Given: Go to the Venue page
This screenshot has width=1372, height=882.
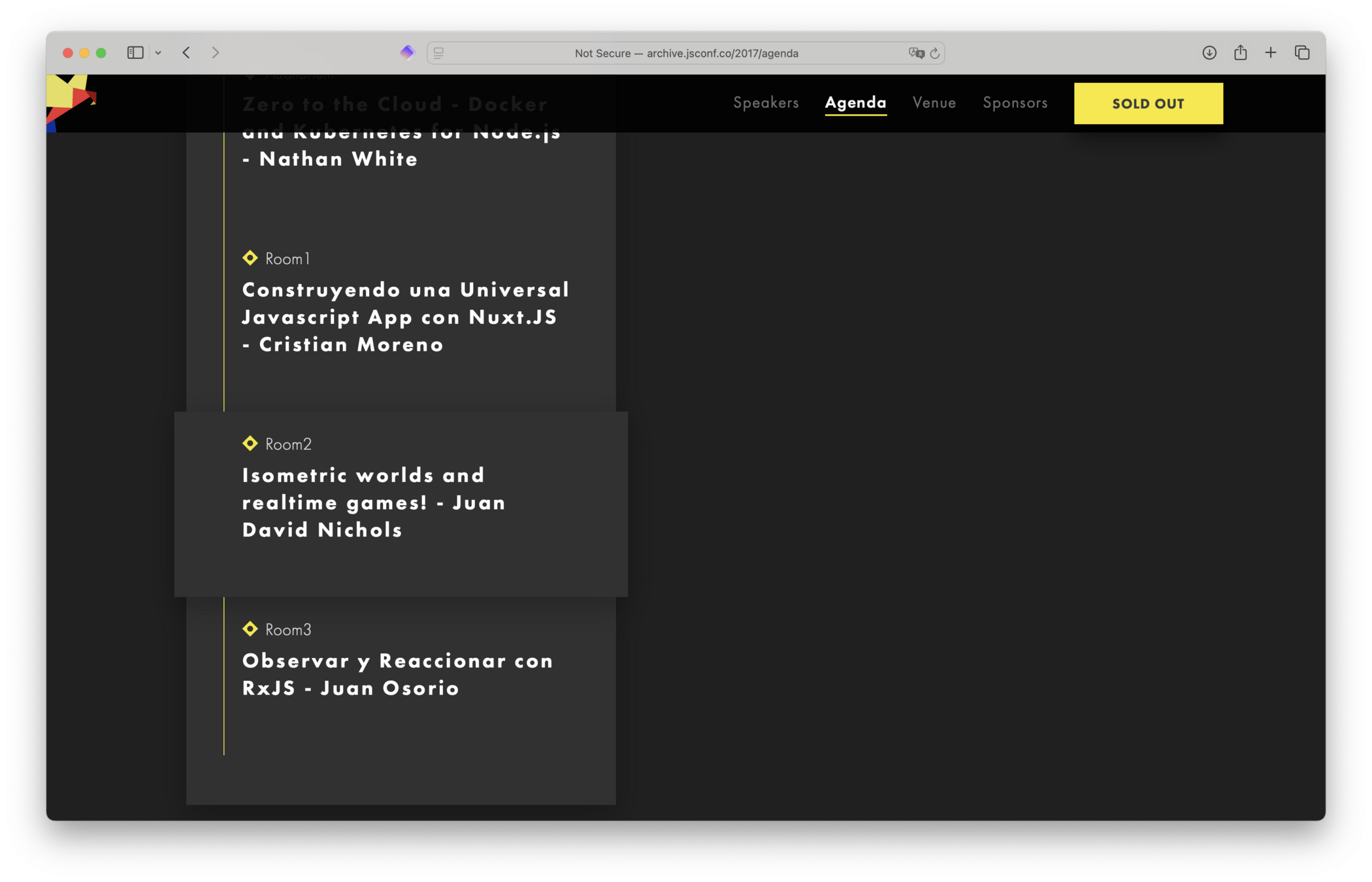Looking at the screenshot, I should (x=934, y=103).
